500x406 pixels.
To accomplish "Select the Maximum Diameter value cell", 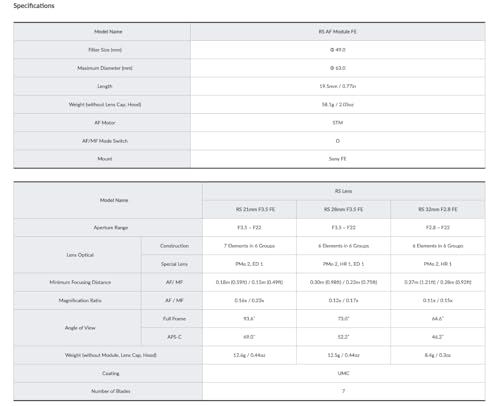I will pyautogui.click(x=338, y=68).
